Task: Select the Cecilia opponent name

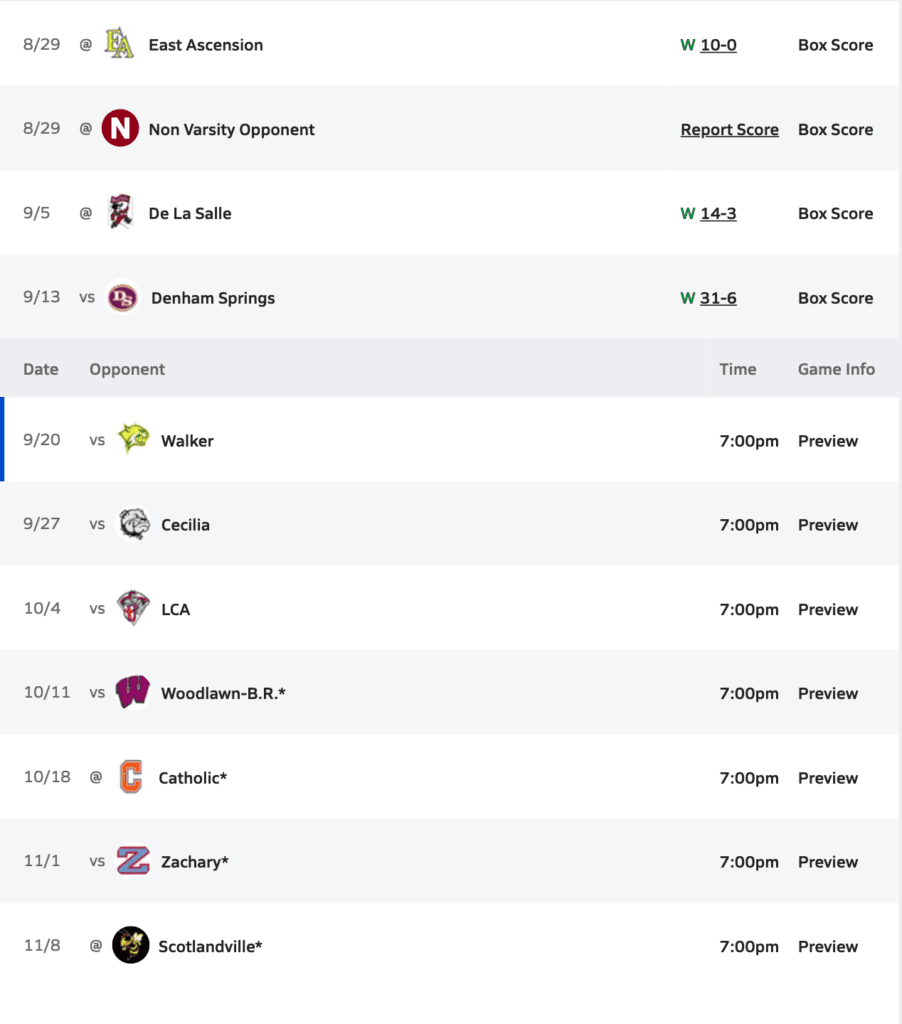Action: (x=185, y=525)
